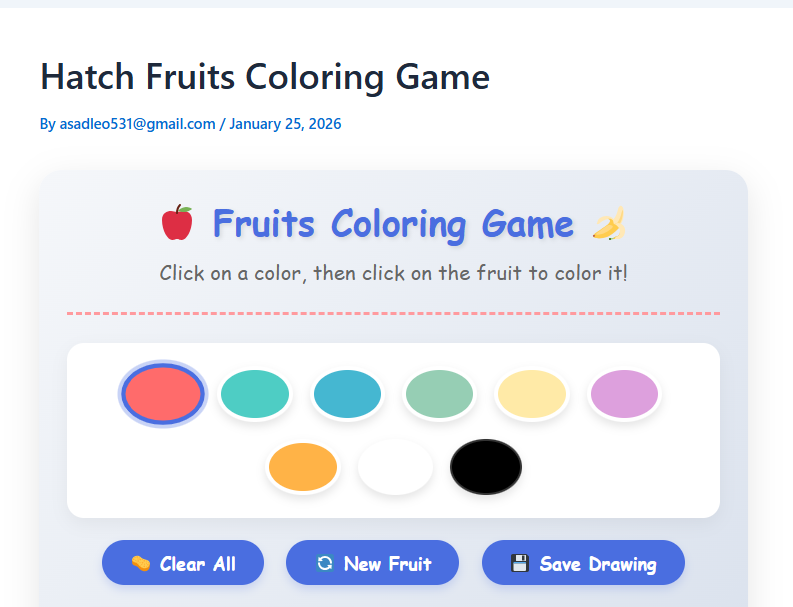Screen dimensions: 793x607
Task: Click the blue Fruits Coloring Game heading
Action: tap(393, 224)
